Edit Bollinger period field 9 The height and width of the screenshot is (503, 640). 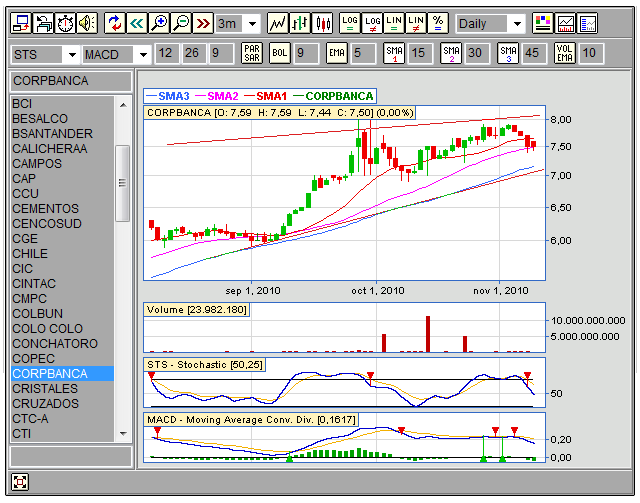[306, 53]
